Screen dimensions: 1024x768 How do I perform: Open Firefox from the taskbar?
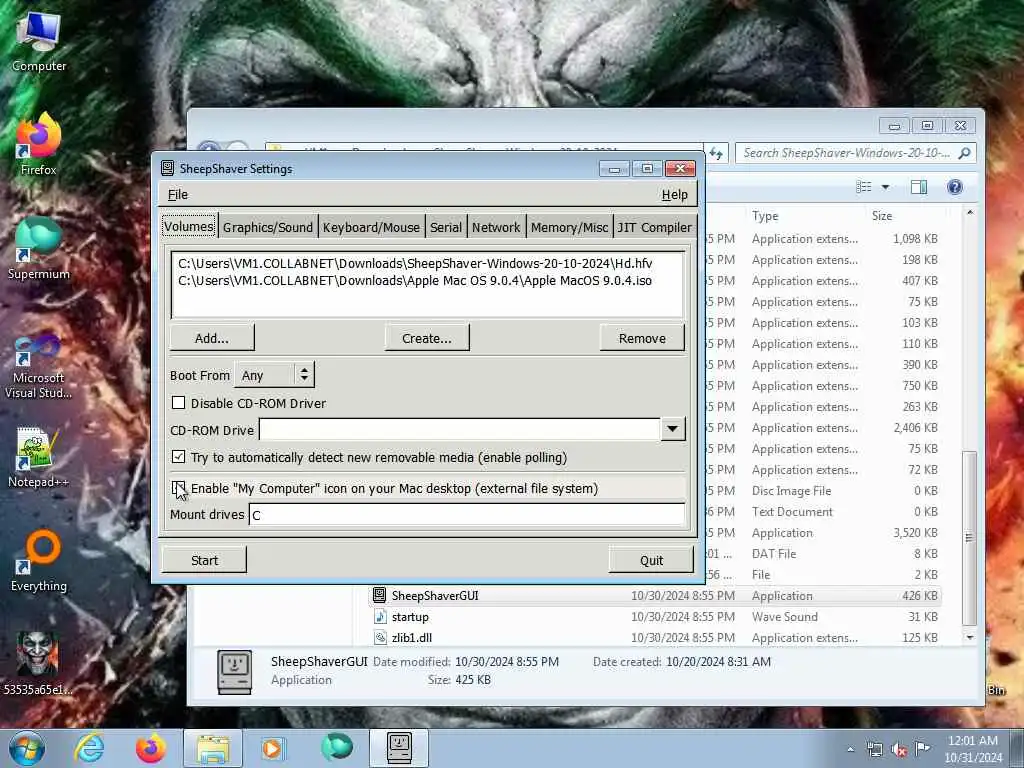(150, 748)
